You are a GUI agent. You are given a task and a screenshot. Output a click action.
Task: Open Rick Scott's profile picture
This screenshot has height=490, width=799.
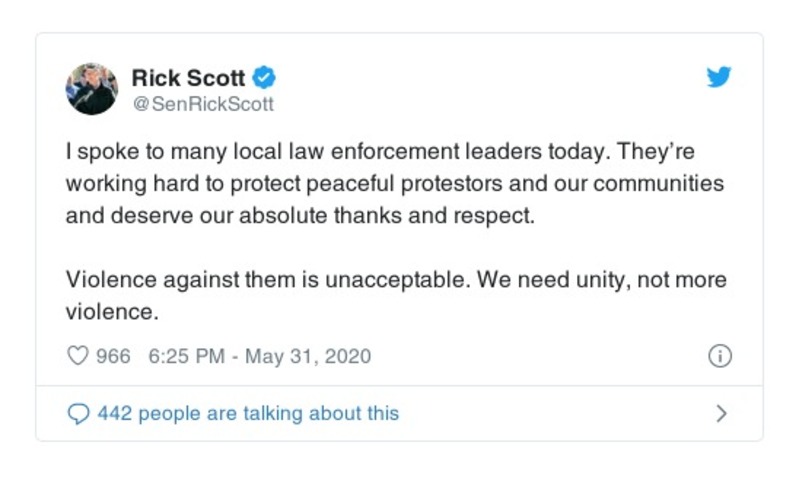92,89
